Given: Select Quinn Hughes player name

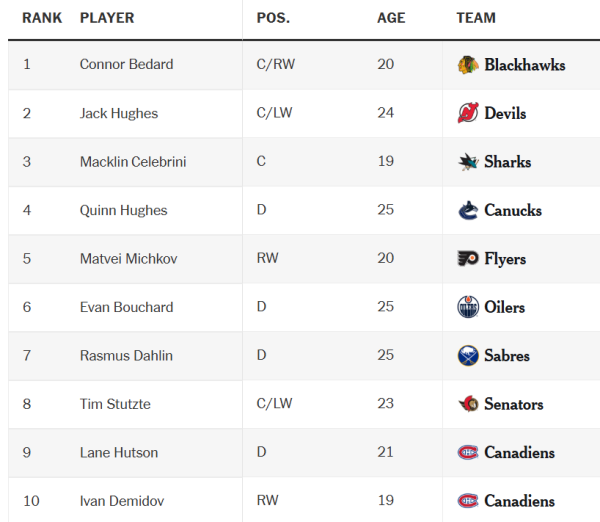Looking at the screenshot, I should (123, 210).
